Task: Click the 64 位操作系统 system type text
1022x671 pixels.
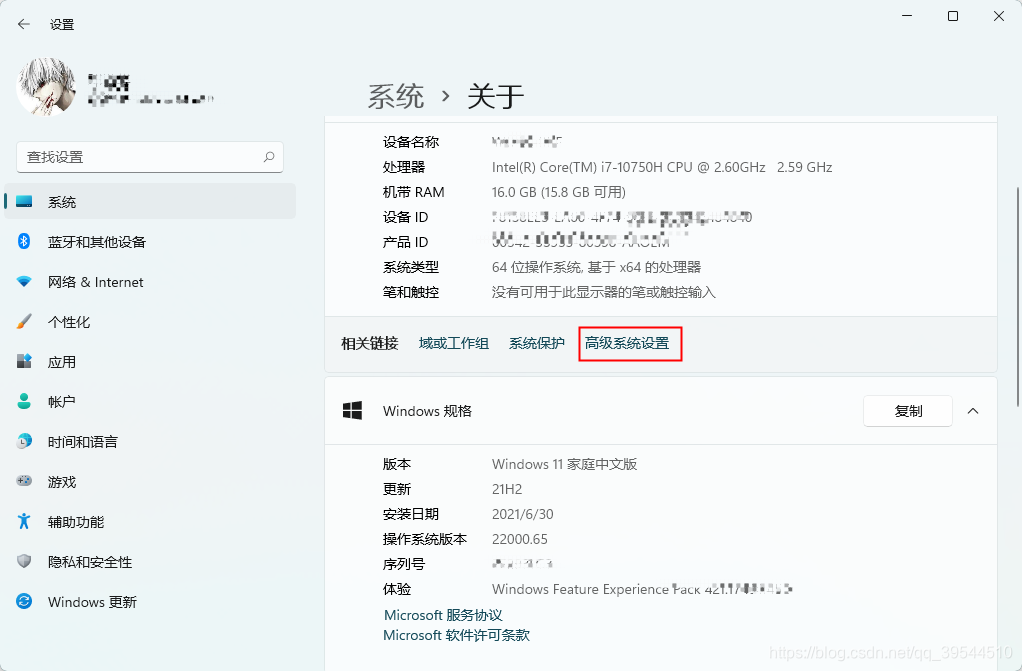Action: [596, 267]
